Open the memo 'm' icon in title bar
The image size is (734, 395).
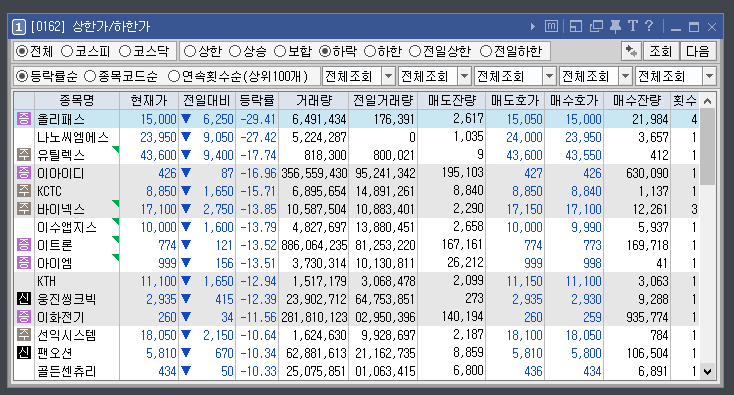551,26
